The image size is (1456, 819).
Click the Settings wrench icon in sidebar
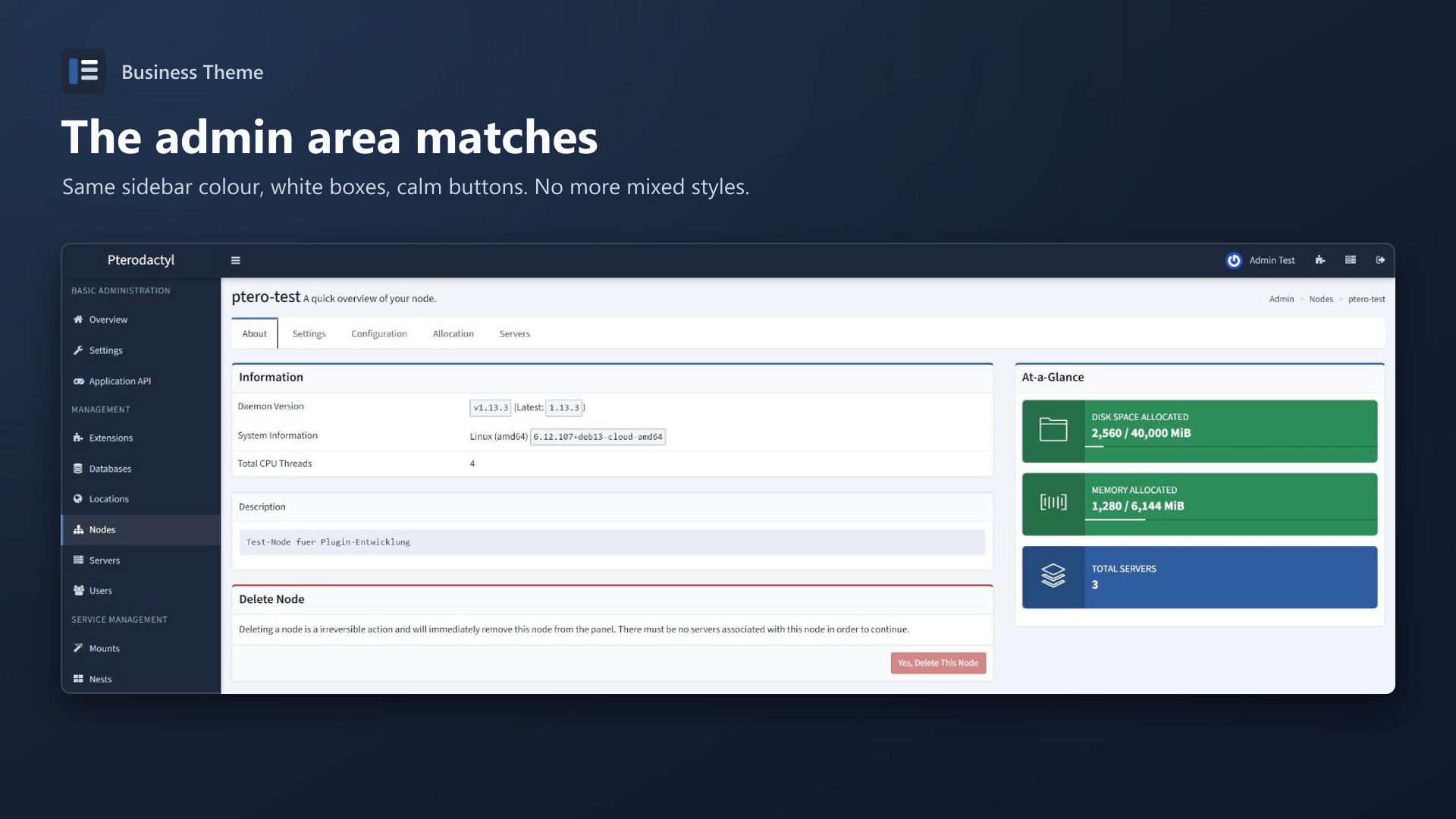pos(78,350)
